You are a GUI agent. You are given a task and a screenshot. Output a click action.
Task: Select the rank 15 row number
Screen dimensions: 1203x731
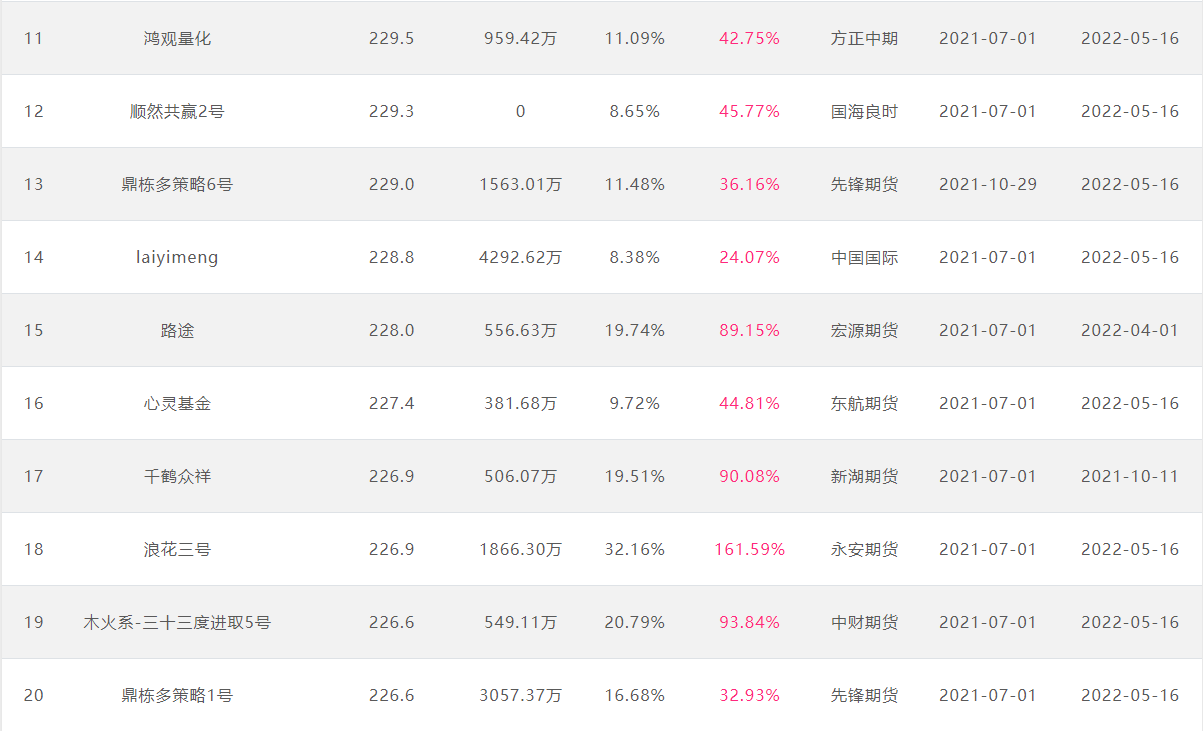(x=34, y=331)
